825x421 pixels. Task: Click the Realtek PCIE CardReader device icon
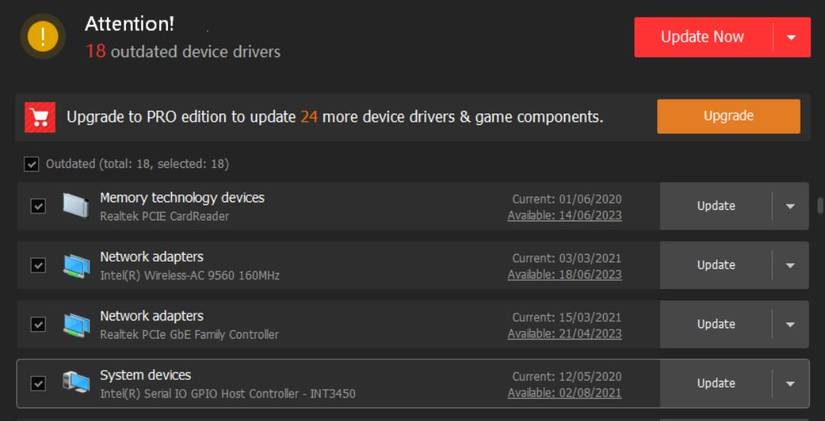(76, 205)
